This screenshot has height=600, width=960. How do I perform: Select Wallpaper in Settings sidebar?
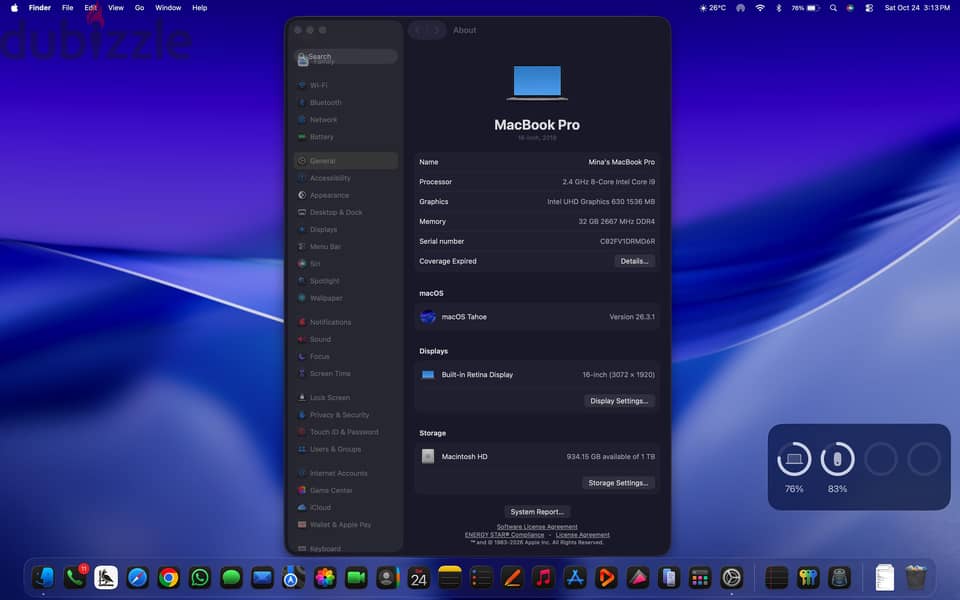coord(346,298)
